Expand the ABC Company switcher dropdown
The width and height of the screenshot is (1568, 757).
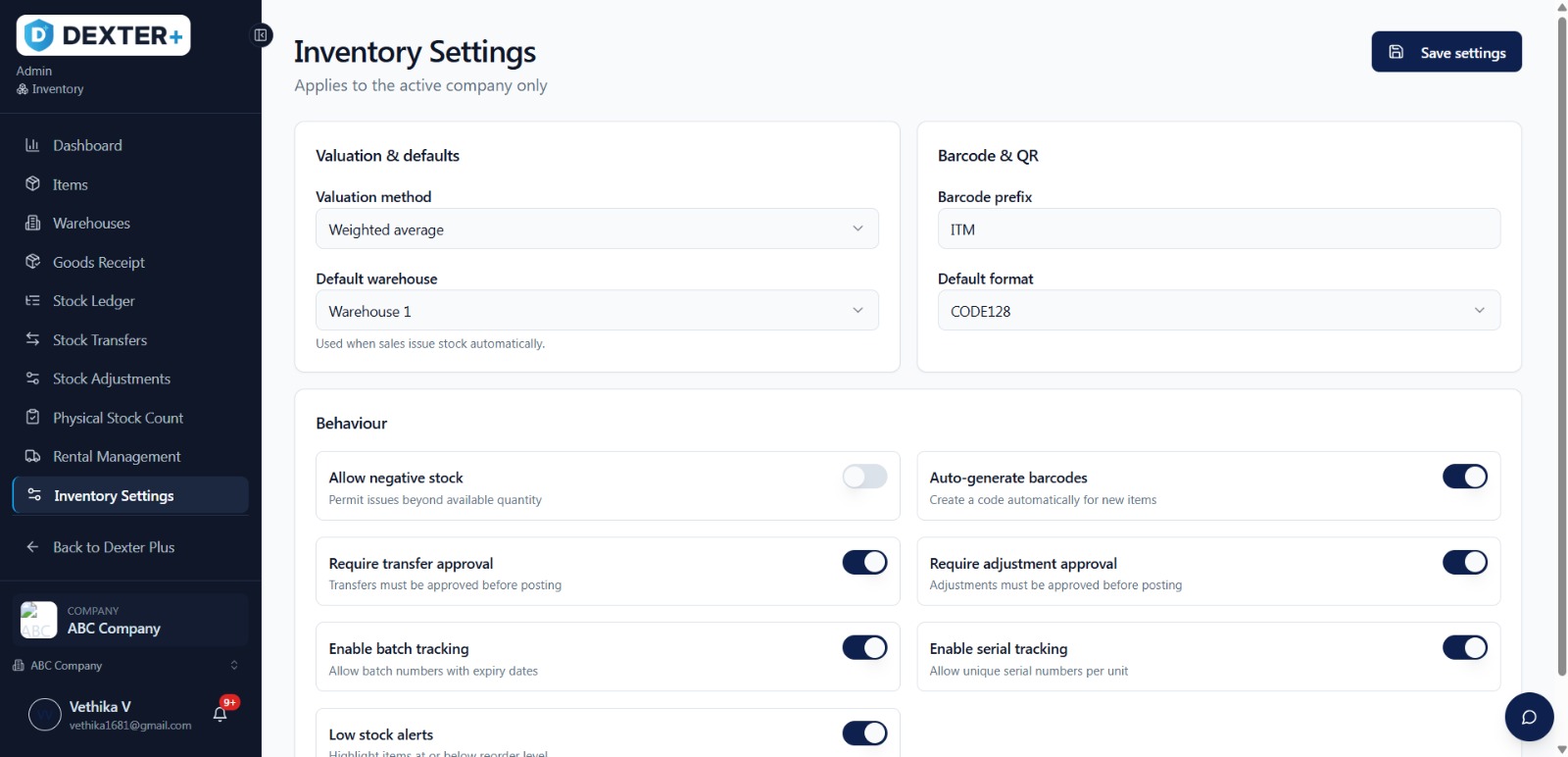(125, 665)
